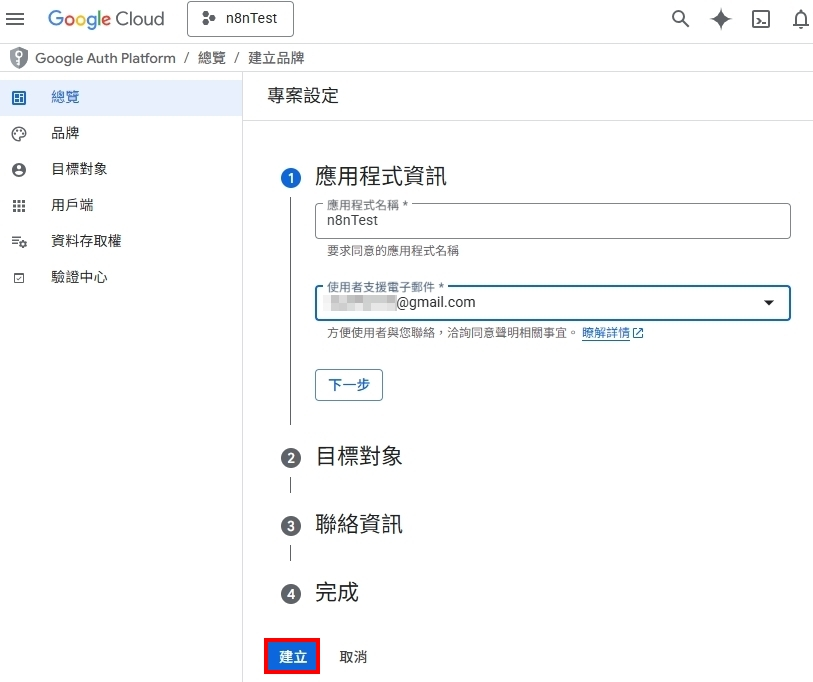Screen dimensions: 813x682
Task: Open the notifications bell
Action: 801,19
